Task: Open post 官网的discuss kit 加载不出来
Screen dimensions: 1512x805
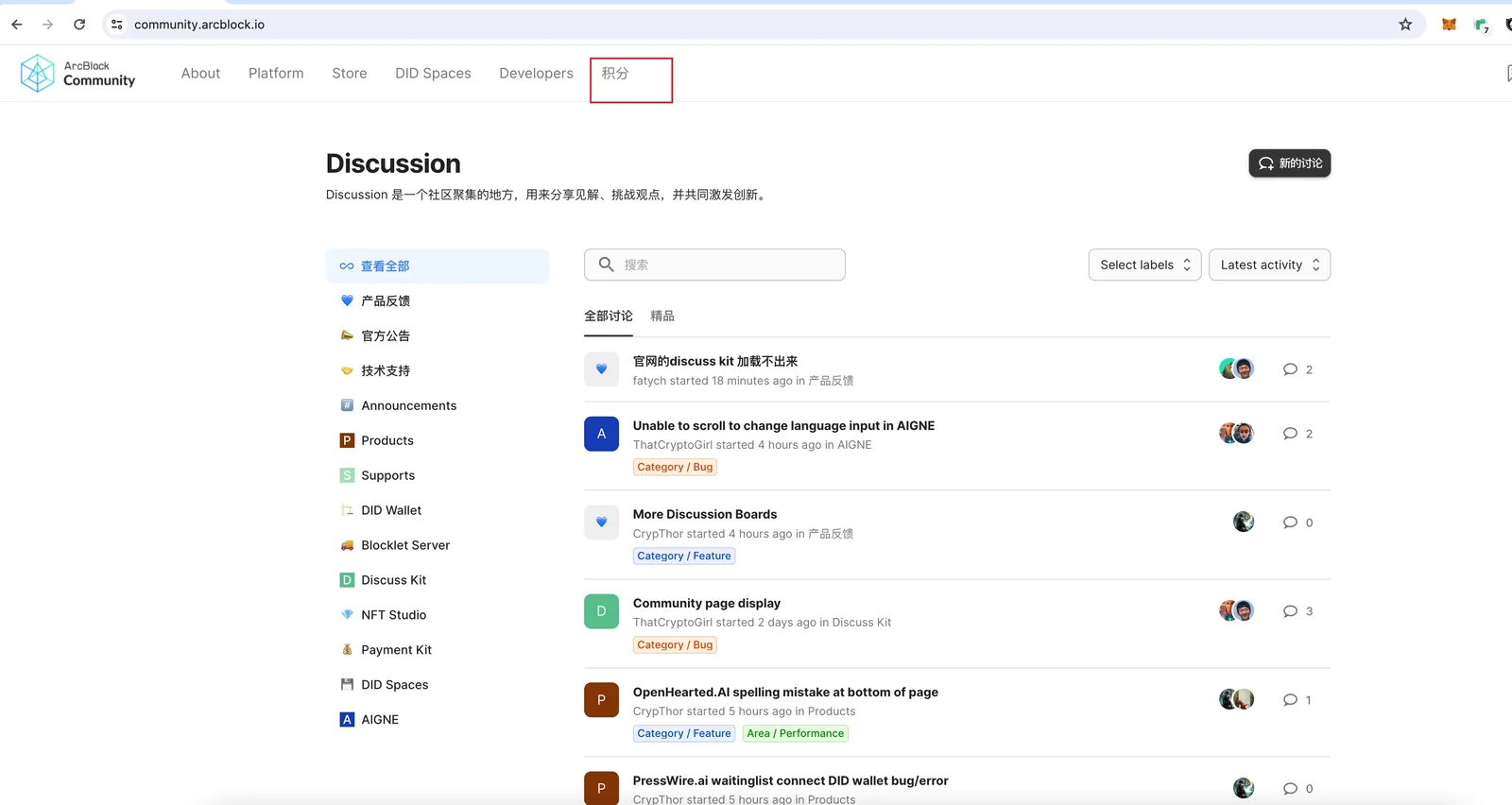Action: pos(715,361)
